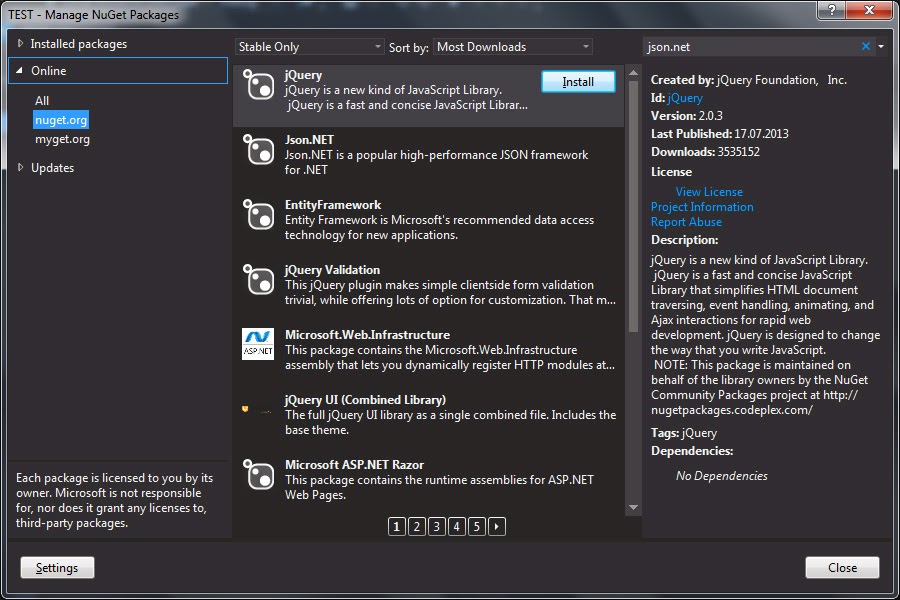Click the package list scroll up arrow

pyautogui.click(x=633, y=72)
